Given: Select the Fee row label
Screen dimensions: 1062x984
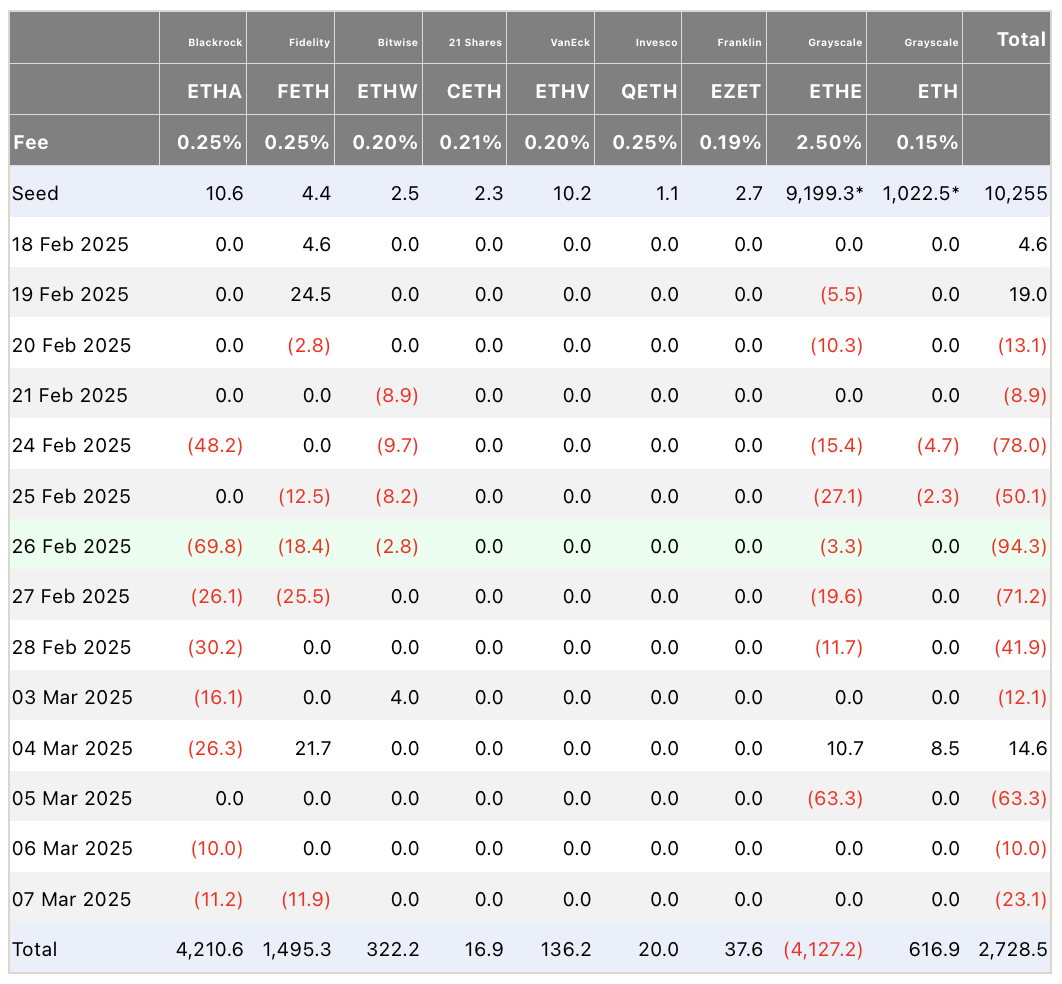Looking at the screenshot, I should pyautogui.click(x=30, y=142).
